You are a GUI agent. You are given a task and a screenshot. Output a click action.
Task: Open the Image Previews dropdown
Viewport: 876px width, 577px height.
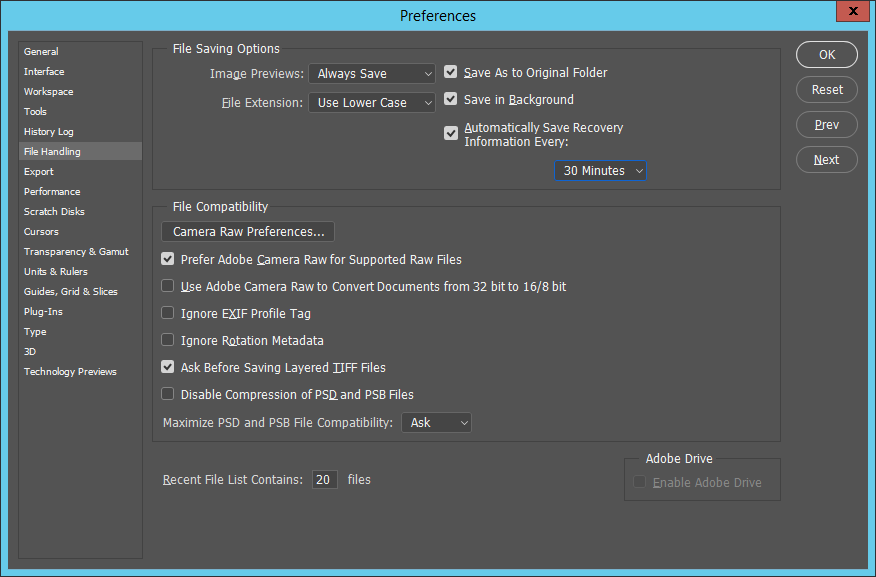point(372,73)
